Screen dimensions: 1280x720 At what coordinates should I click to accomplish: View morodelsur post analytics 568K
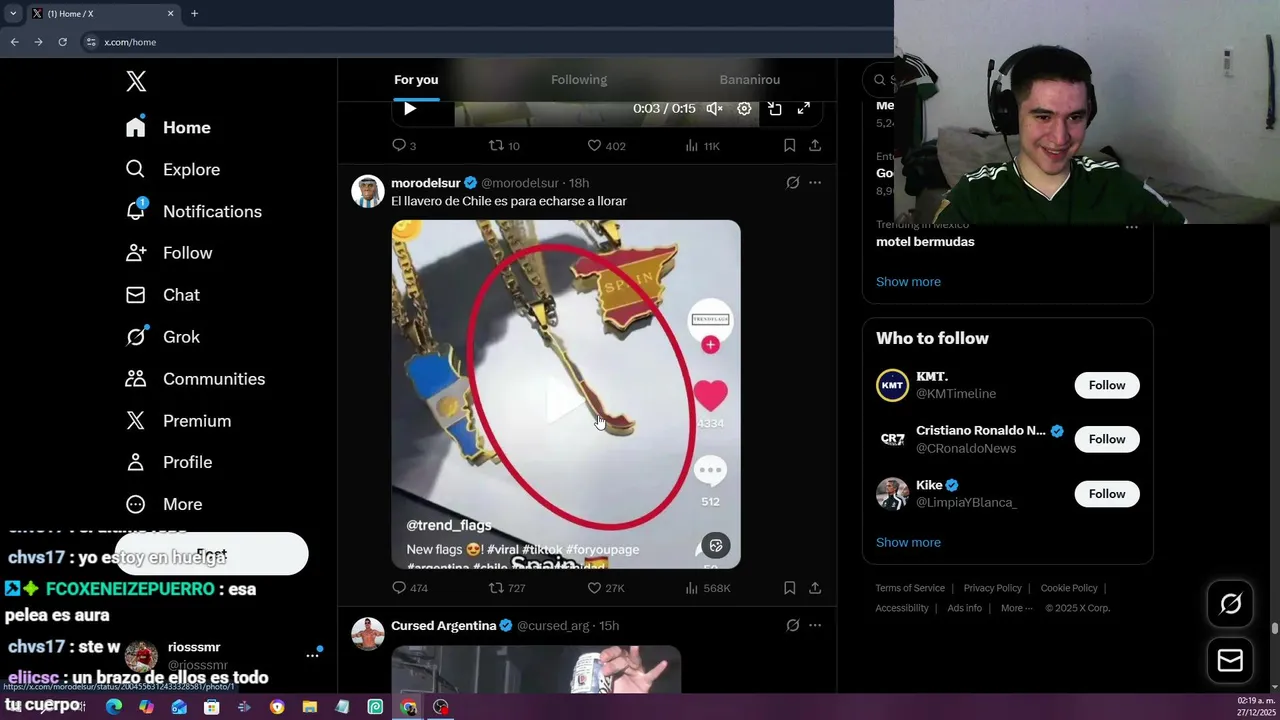click(707, 588)
